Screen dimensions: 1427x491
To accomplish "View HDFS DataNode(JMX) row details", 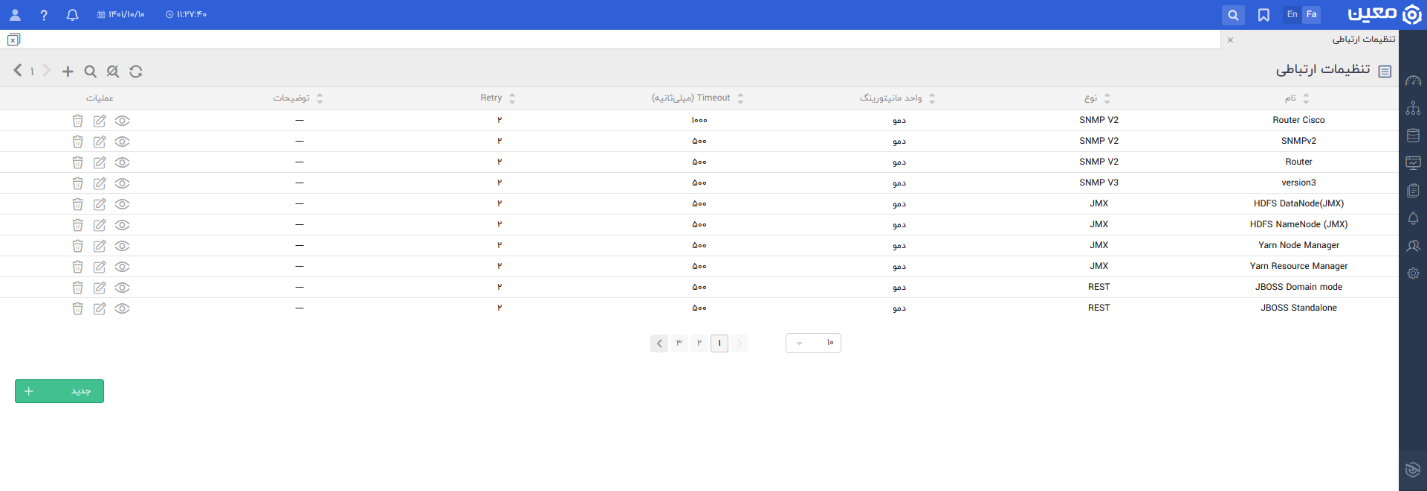I will (122, 204).
